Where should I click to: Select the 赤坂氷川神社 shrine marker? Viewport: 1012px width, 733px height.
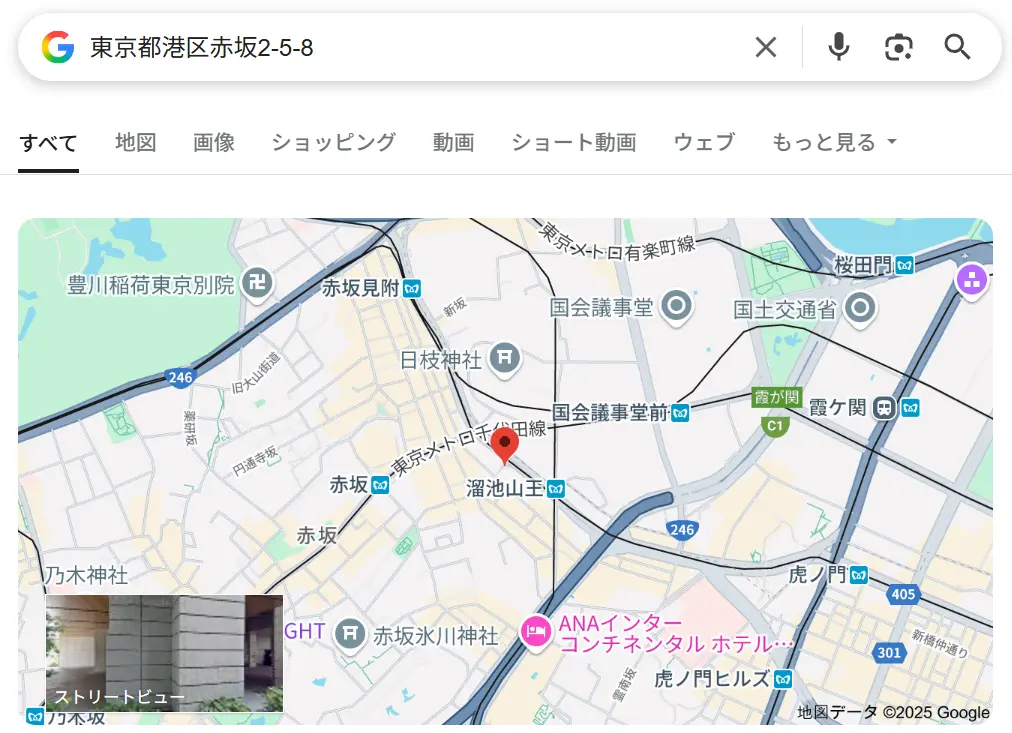[x=349, y=635]
